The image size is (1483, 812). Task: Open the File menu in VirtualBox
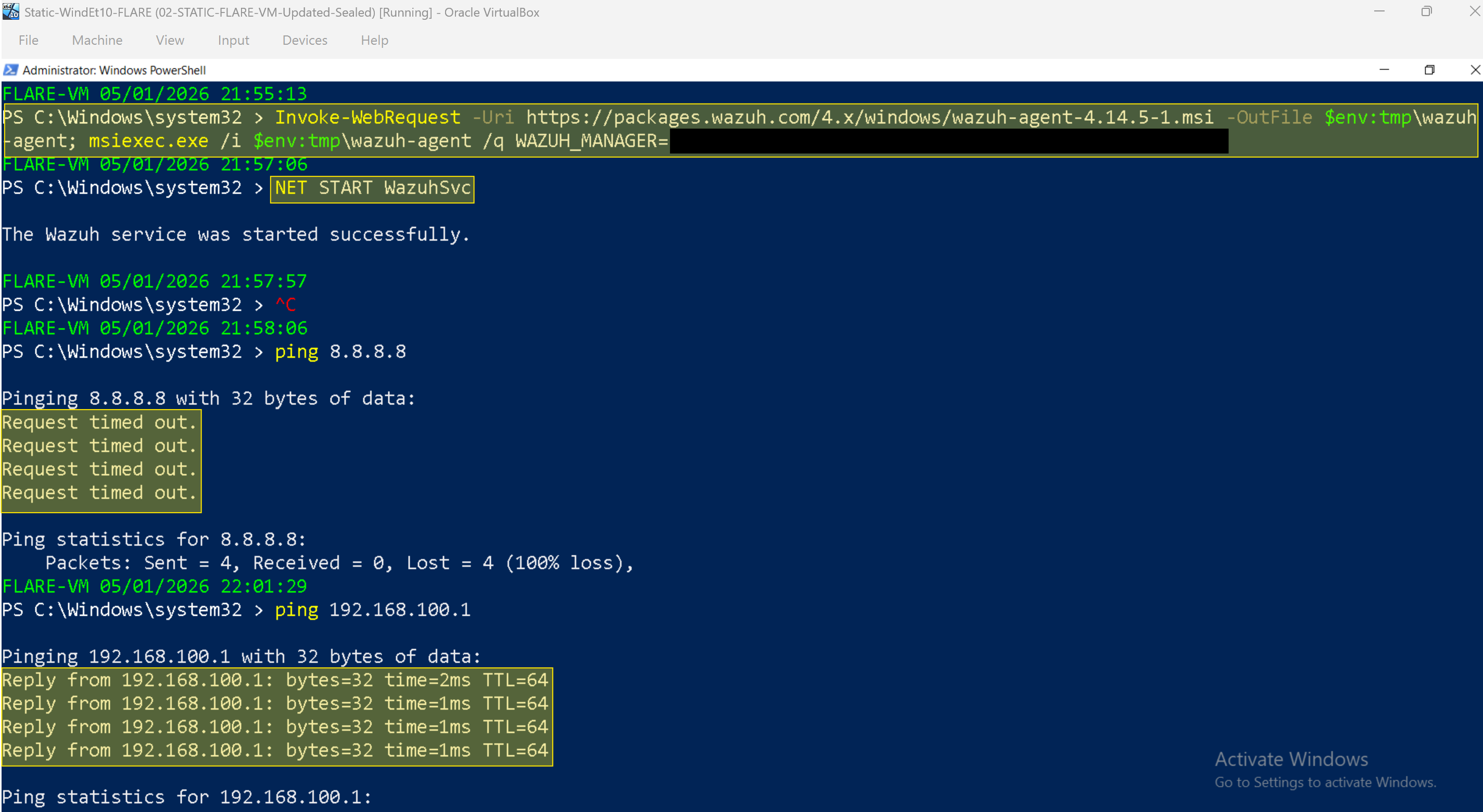pos(28,40)
